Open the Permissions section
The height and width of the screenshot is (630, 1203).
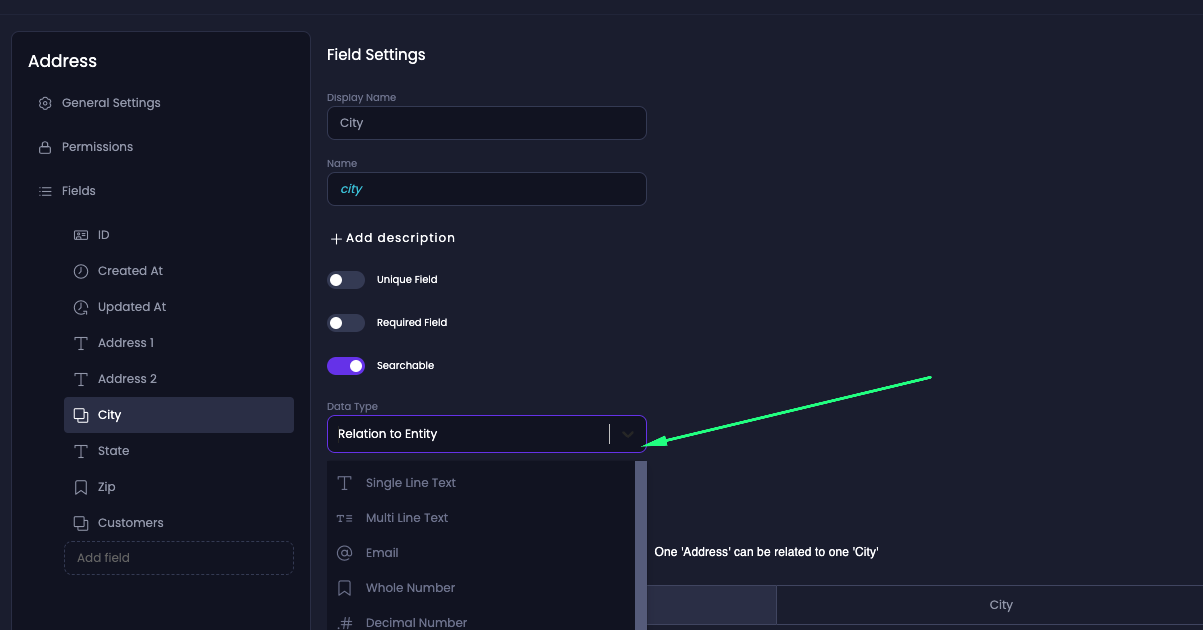click(x=97, y=147)
